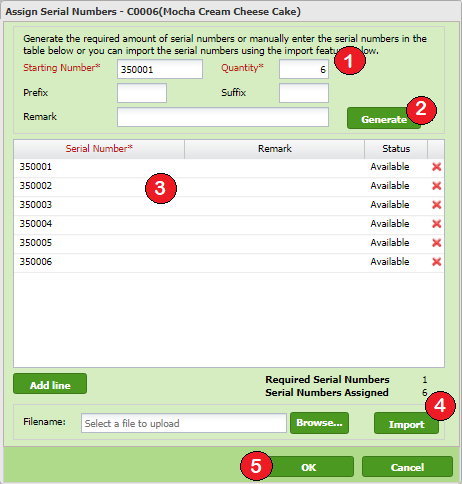
Task: Click into the Prefix field
Action: coord(142,93)
